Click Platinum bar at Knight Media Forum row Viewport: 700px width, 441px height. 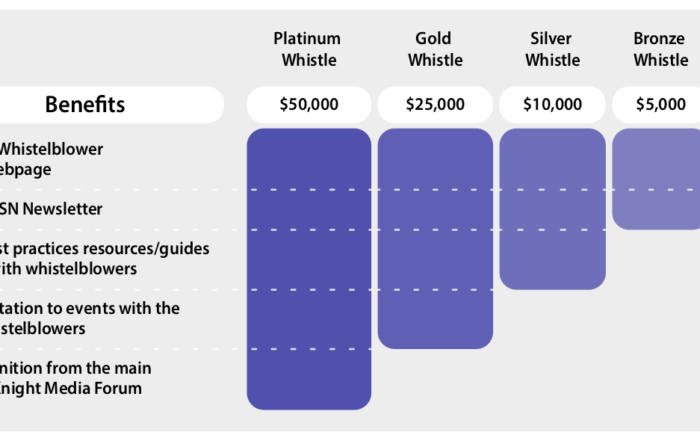(308, 379)
